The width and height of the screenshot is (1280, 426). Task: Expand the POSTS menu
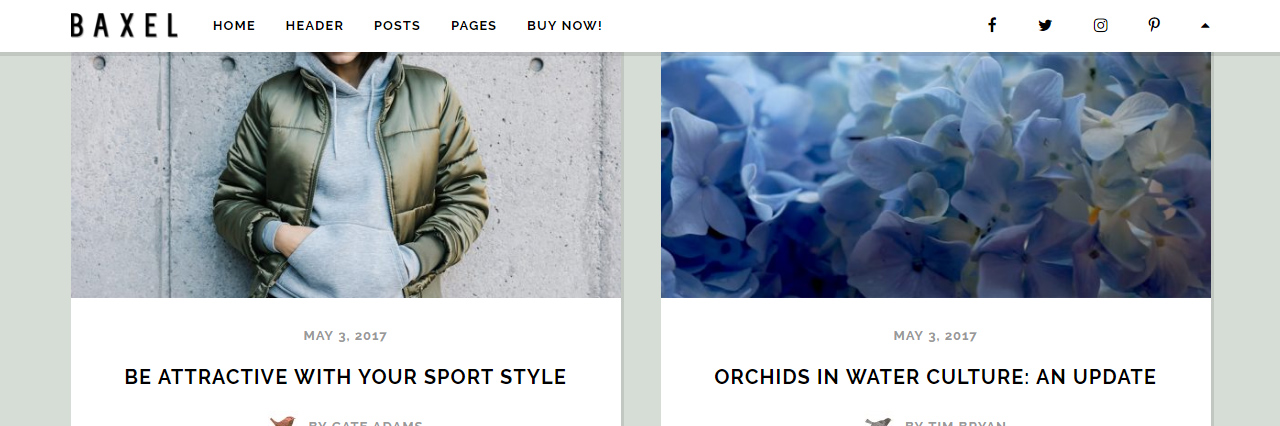pos(397,26)
